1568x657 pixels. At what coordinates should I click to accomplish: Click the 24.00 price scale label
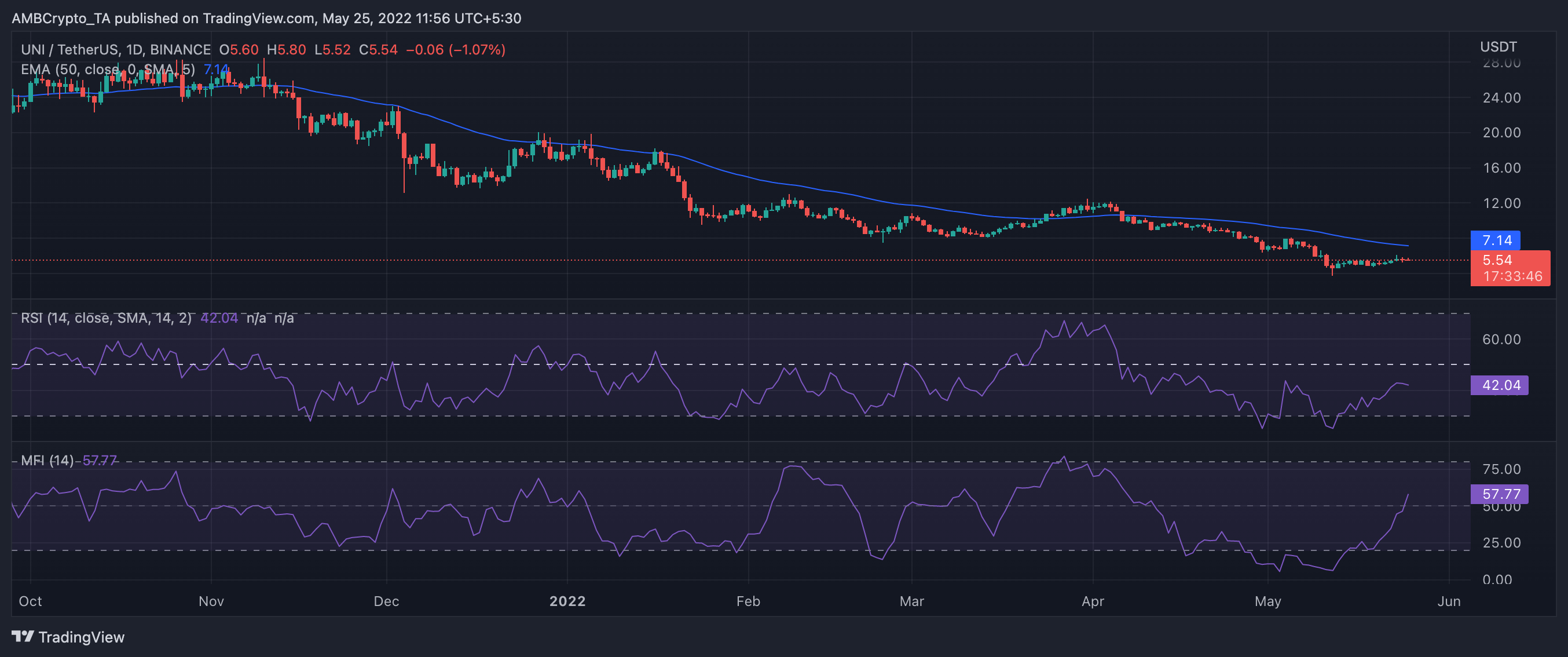point(1501,97)
